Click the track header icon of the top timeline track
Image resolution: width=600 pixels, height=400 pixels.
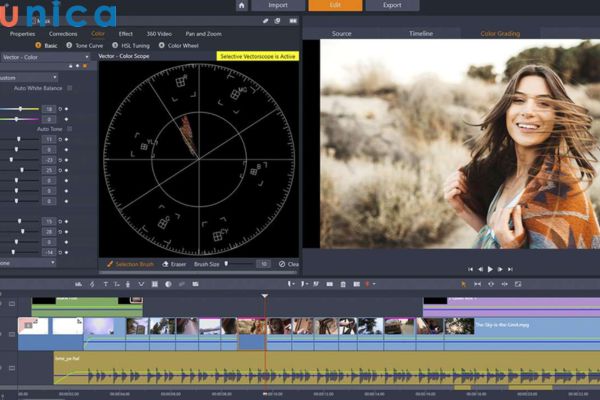click(12, 304)
